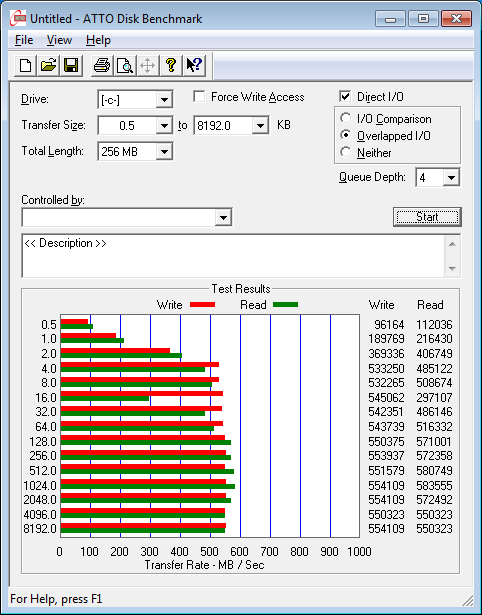The image size is (482, 615).
Task: Save results with the floppy disk icon
Action: 71,65
